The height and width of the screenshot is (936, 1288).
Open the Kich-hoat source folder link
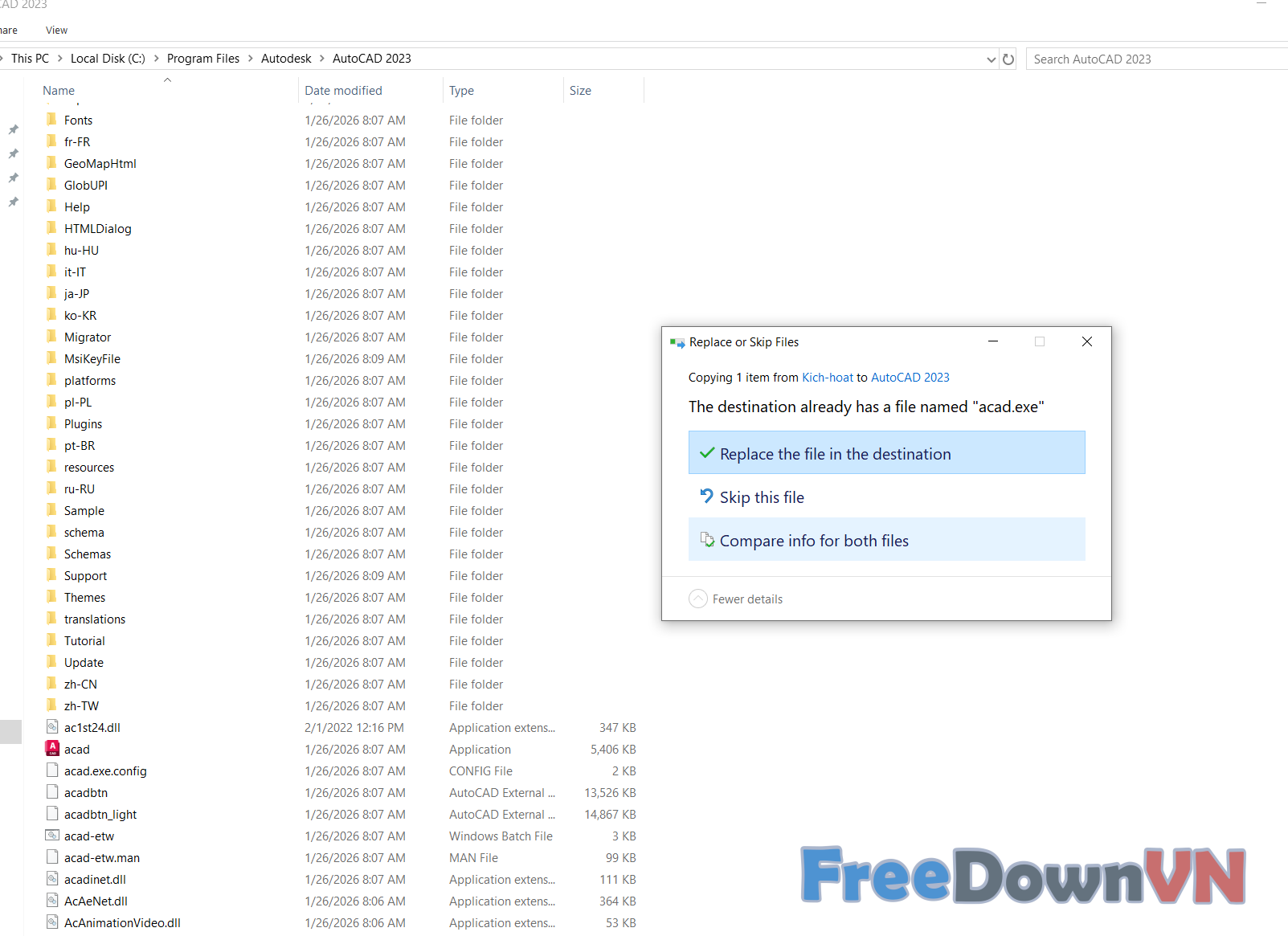[x=827, y=378]
